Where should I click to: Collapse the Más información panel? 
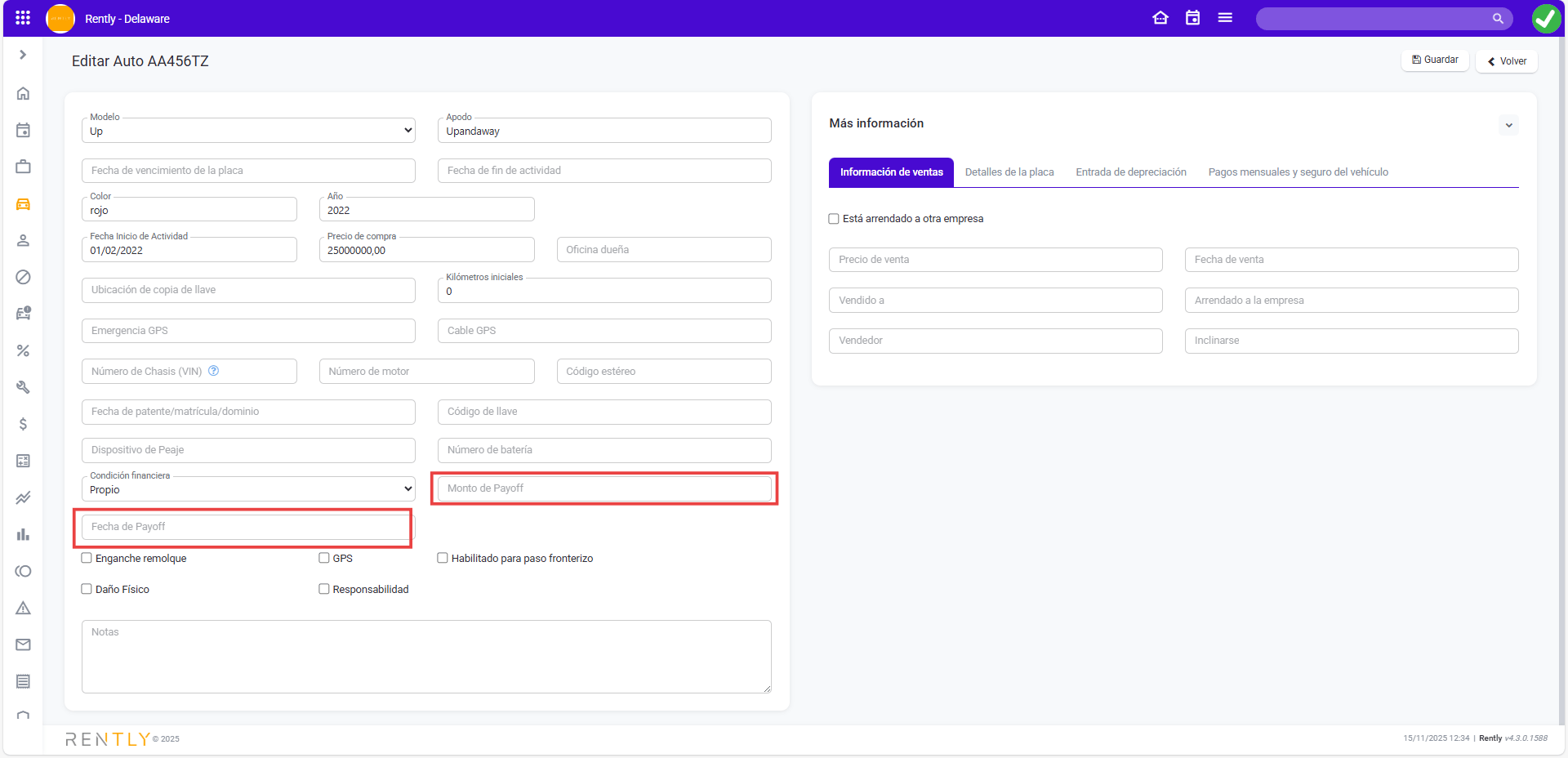[x=1508, y=125]
